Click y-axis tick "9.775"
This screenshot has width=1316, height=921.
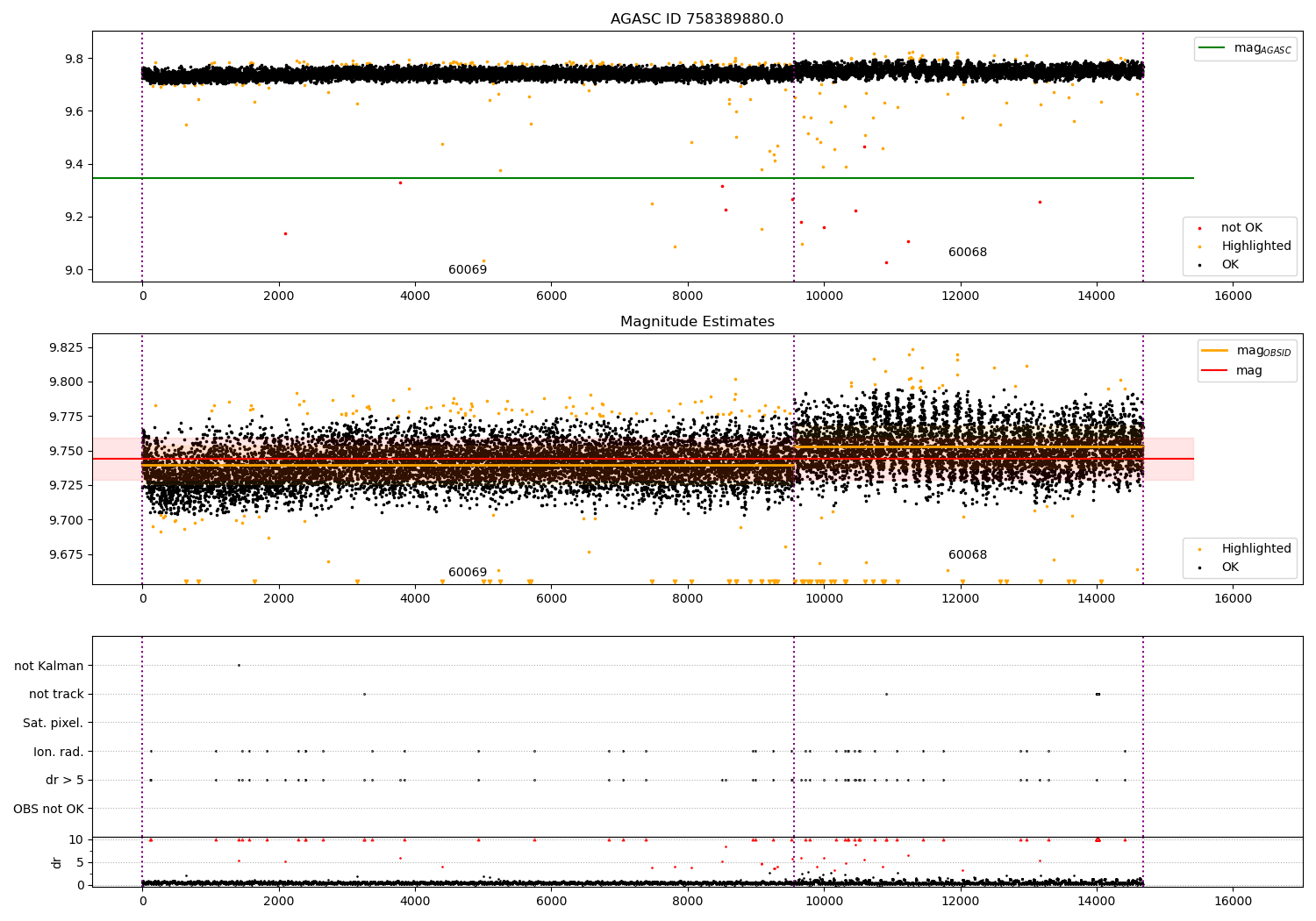coord(66,417)
